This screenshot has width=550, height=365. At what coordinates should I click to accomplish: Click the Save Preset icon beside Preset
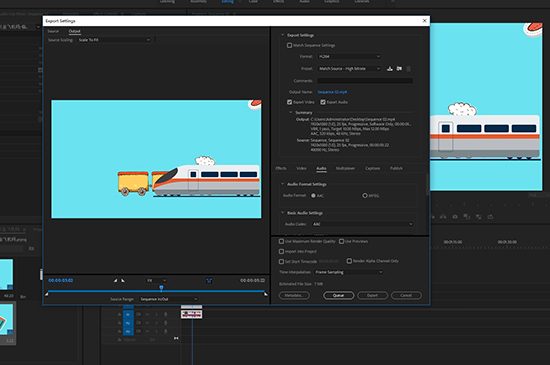coord(390,68)
